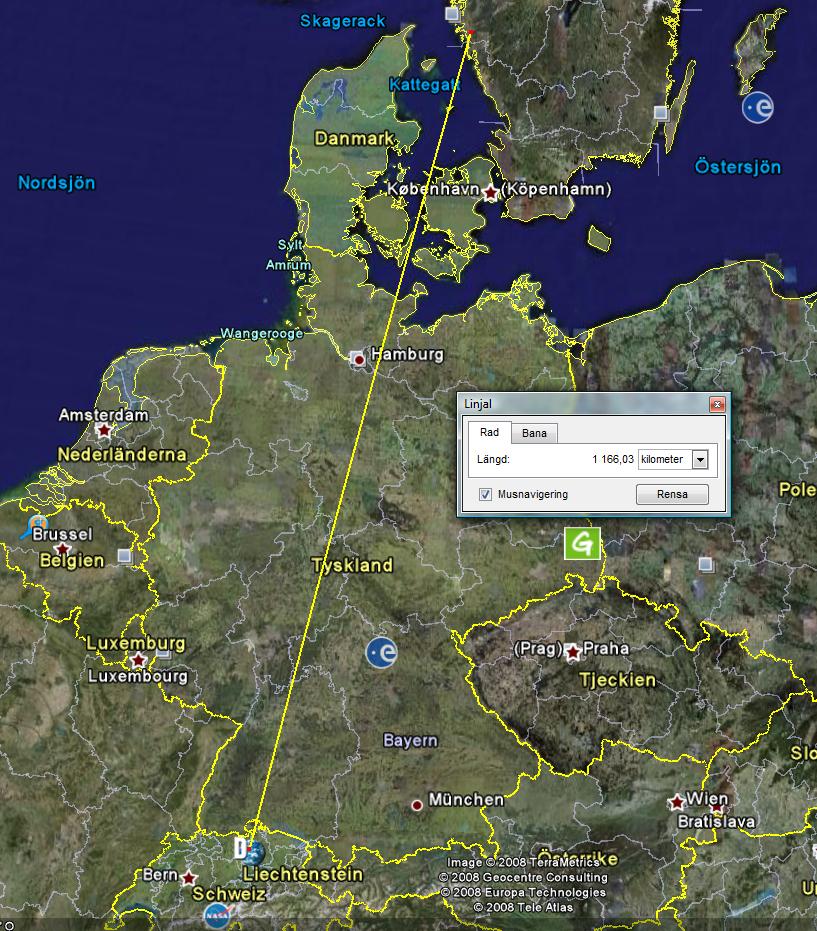Click the Skagerack sea label
Image resolution: width=817 pixels, height=931 pixels.
pyautogui.click(x=343, y=21)
